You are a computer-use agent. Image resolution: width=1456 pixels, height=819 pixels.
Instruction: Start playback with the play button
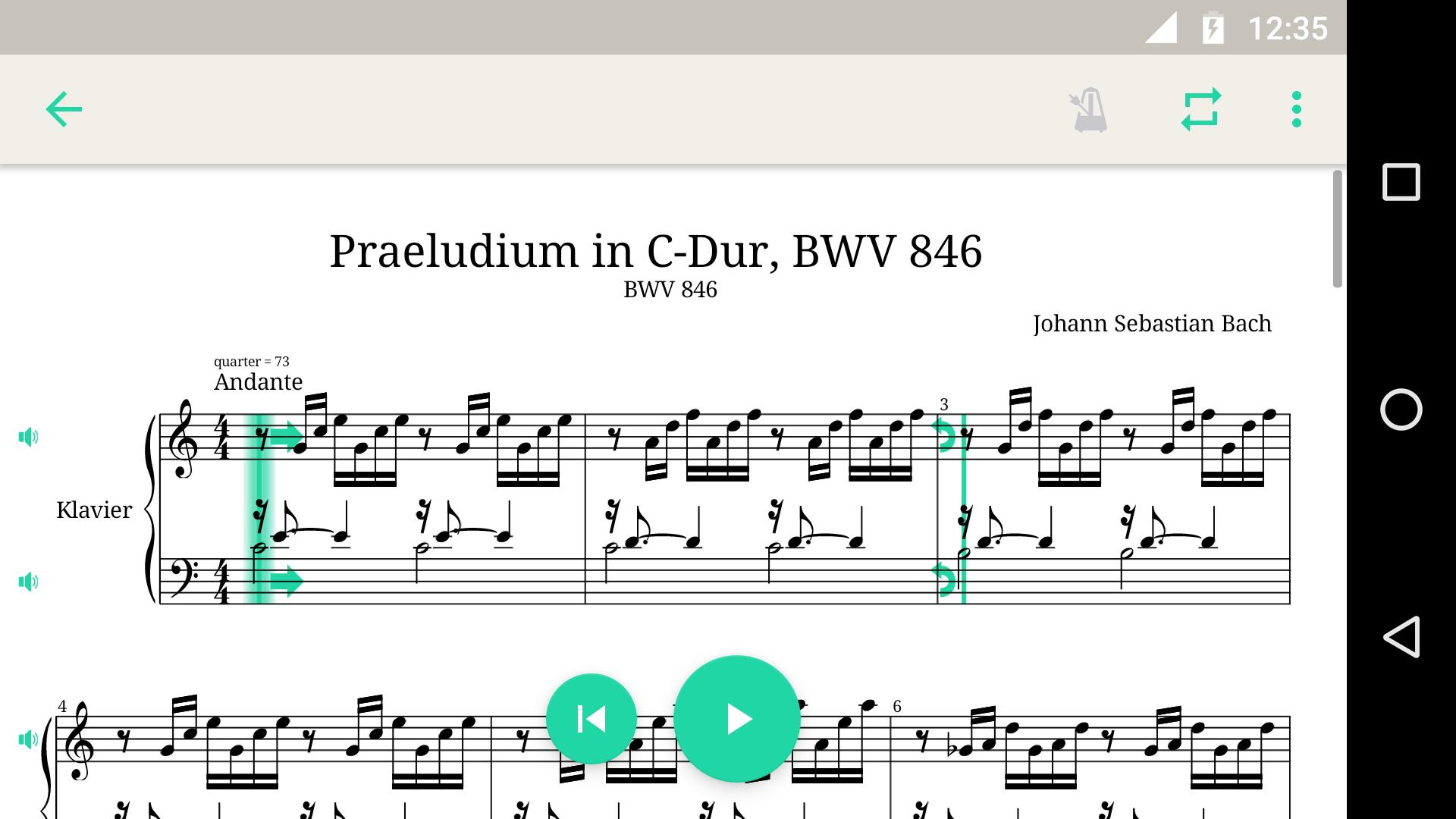coord(737,718)
